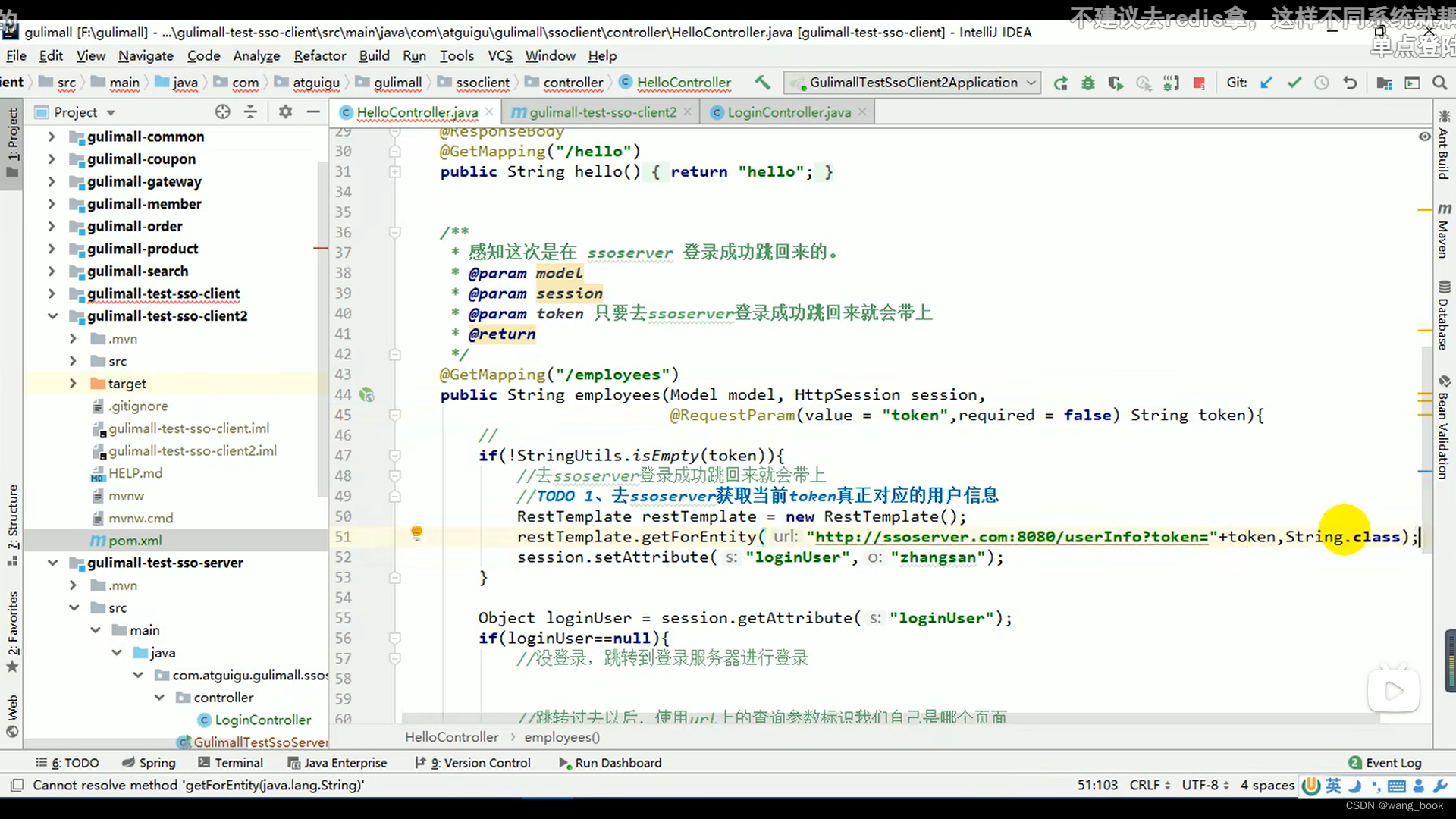The image size is (1456, 819).
Task: Click the Rerun application icon in toolbar
Action: [x=1060, y=83]
